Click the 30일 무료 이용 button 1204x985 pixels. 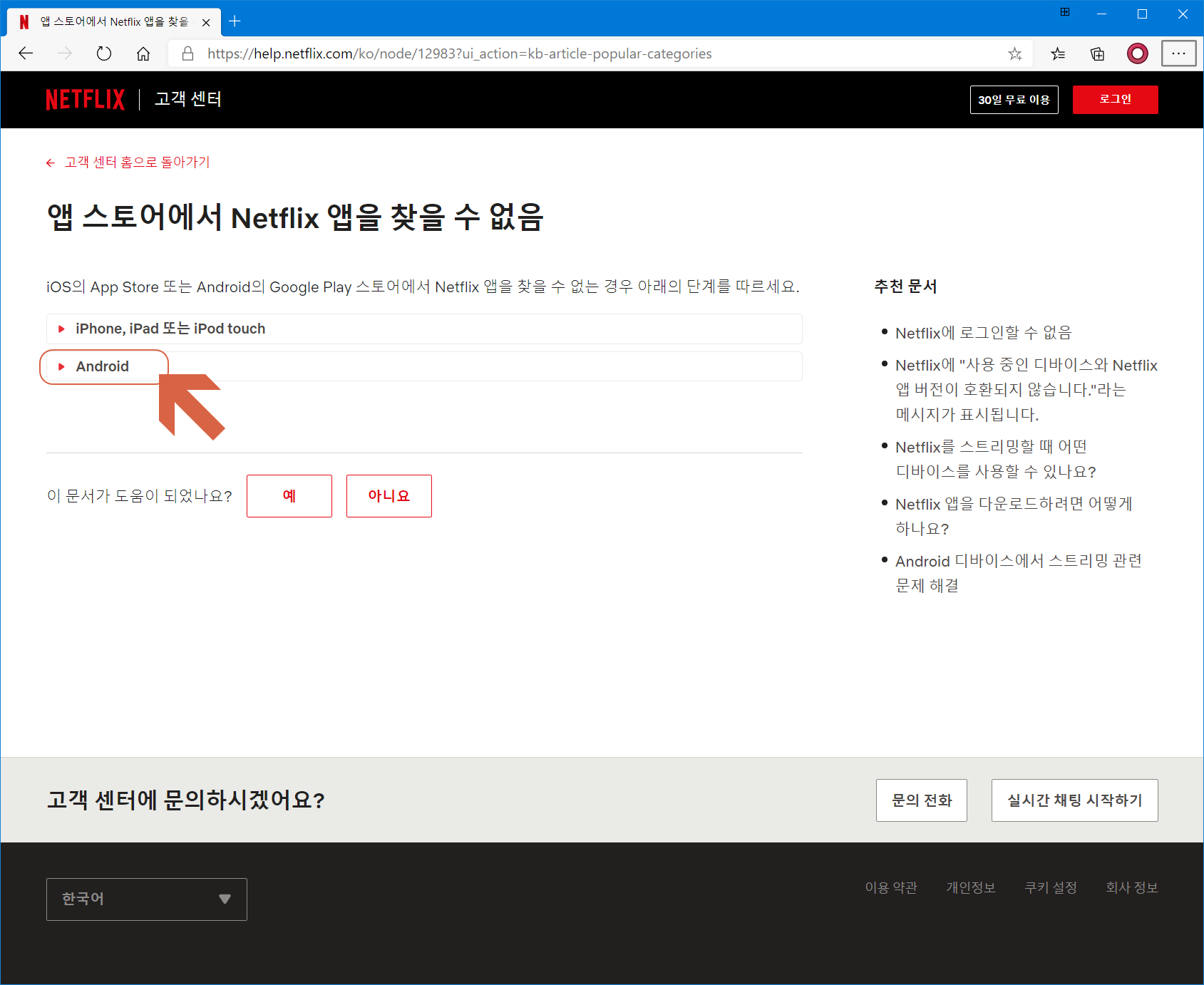[x=1014, y=100]
